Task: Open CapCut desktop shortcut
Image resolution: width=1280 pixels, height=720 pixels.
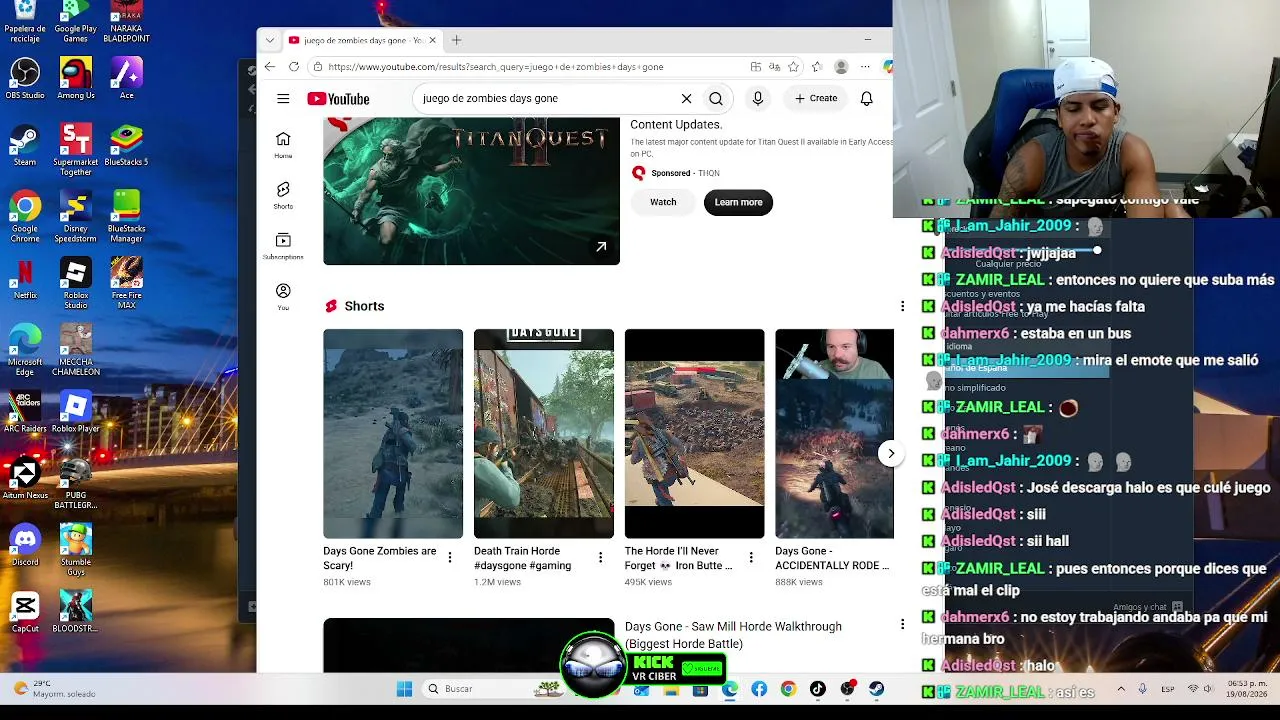Action: coord(25,613)
